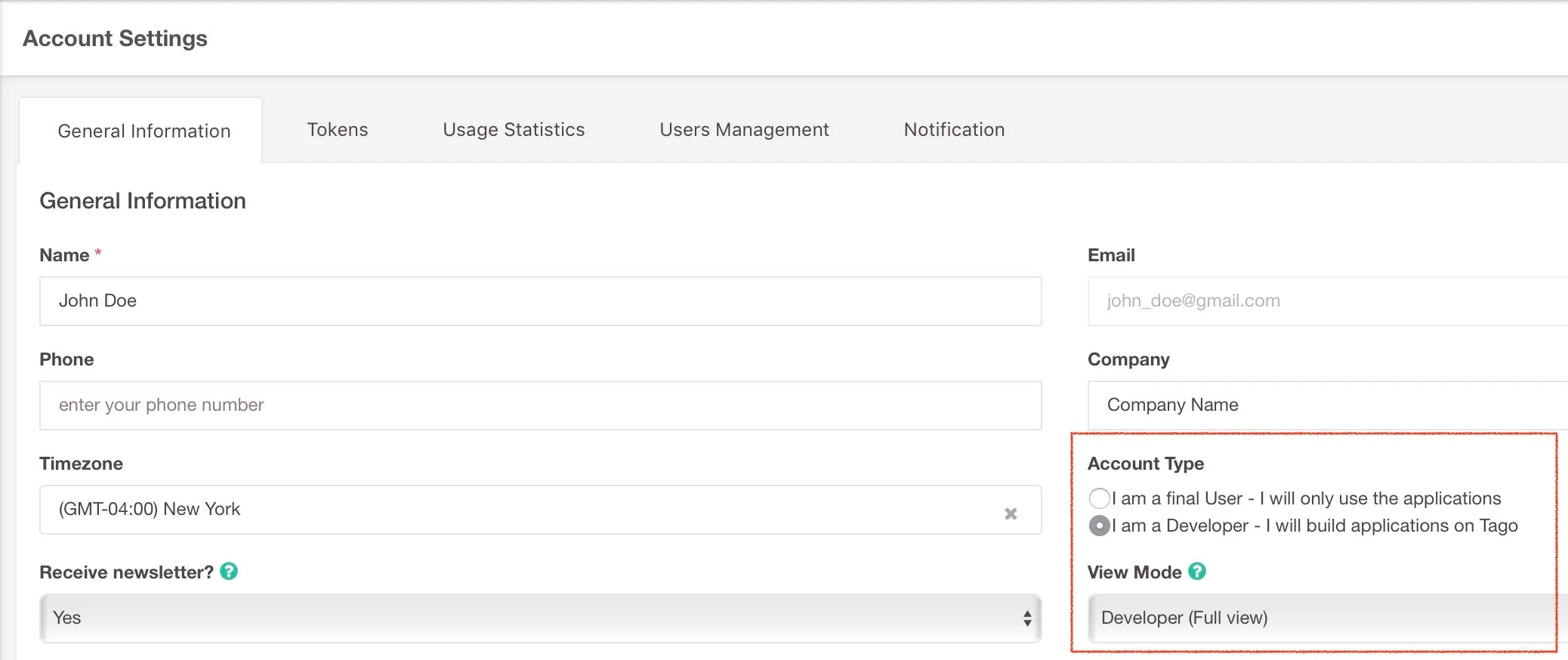Click the Phone label

click(x=66, y=359)
